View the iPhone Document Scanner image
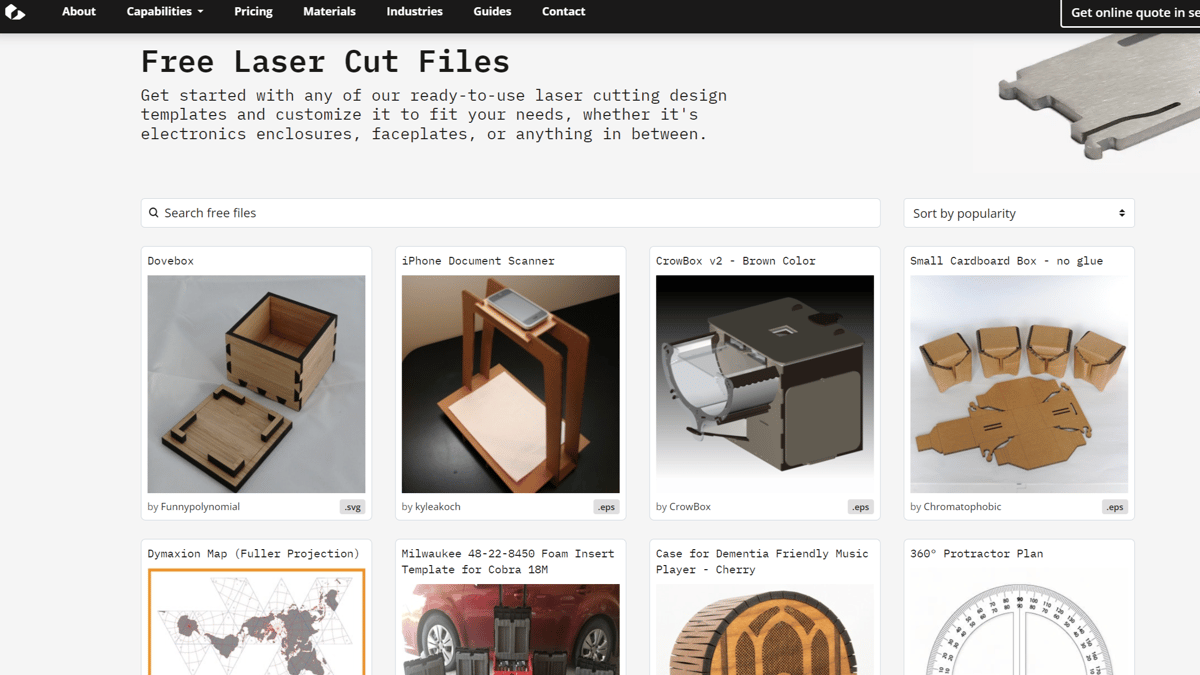The width and height of the screenshot is (1200, 675). pyautogui.click(x=510, y=384)
